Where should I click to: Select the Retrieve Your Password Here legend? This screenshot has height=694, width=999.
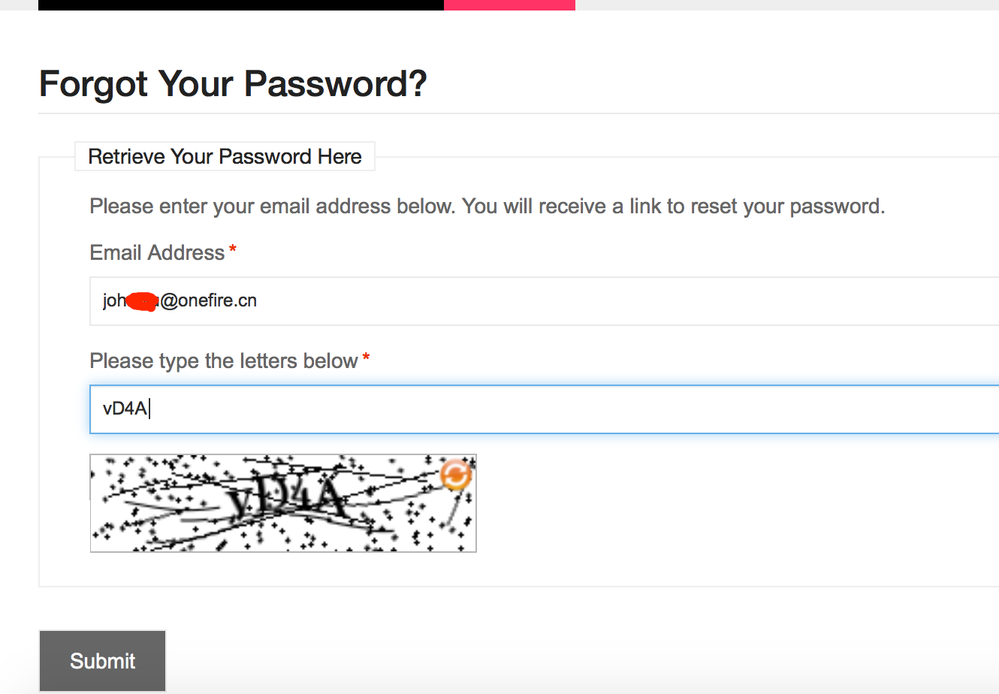225,157
